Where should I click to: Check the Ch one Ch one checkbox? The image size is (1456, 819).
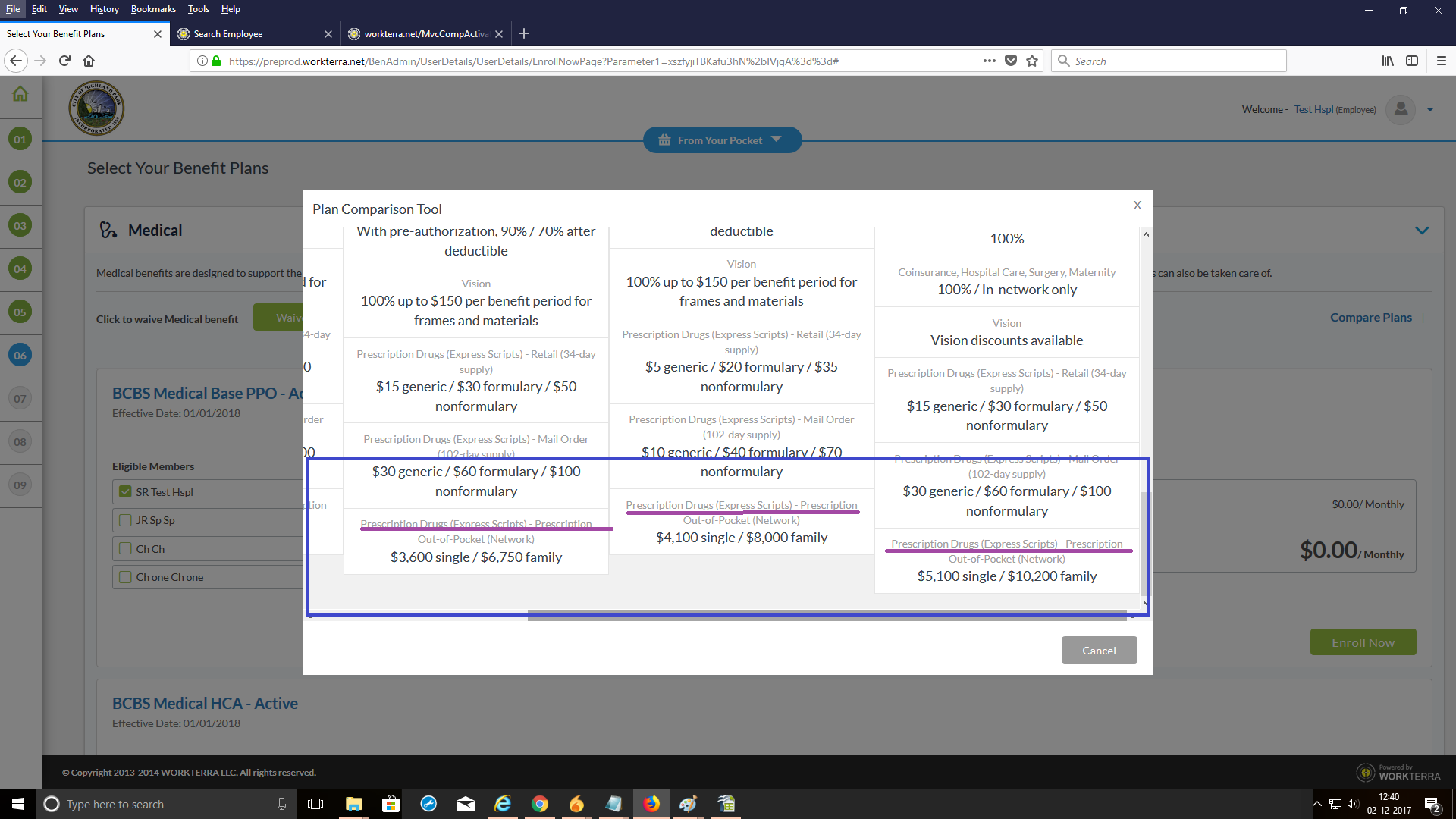[126, 577]
